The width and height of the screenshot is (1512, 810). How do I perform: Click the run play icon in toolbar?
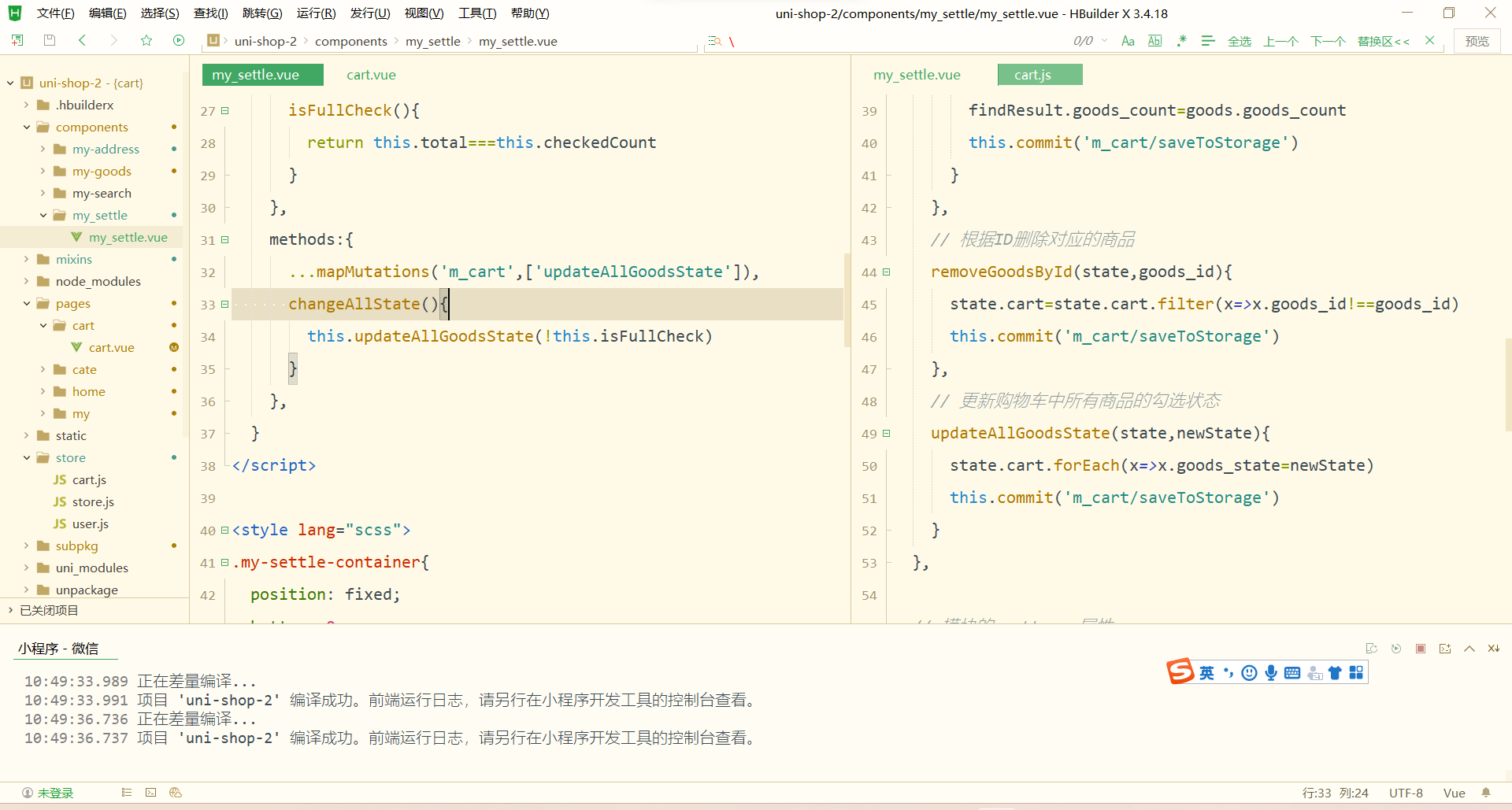pyautogui.click(x=179, y=40)
